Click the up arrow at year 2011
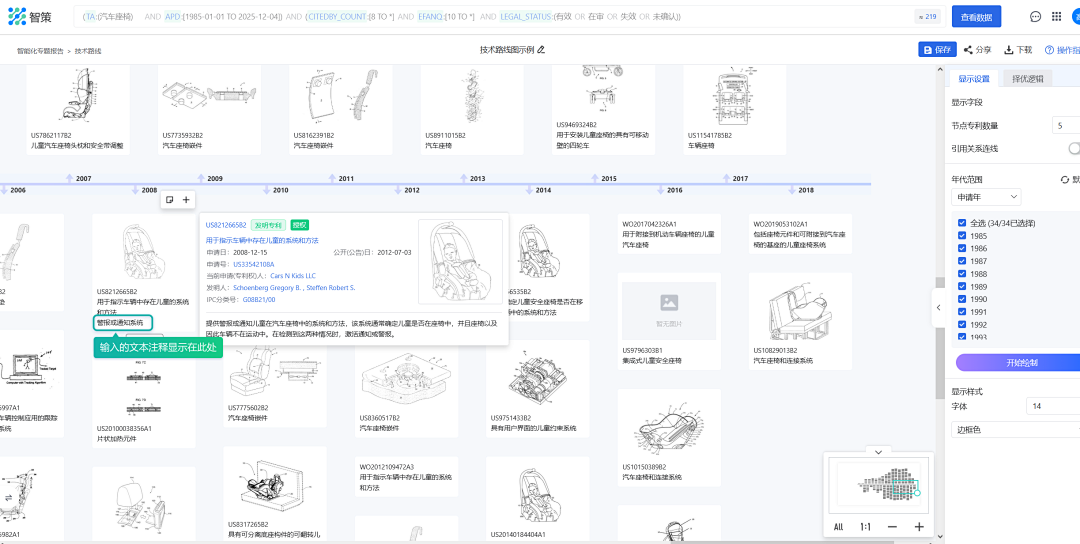The width and height of the screenshot is (1080, 544). click(x=332, y=178)
